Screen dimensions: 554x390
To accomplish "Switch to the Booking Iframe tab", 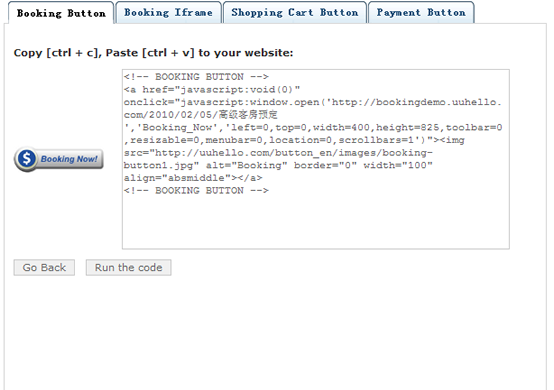I will tap(168, 13).
